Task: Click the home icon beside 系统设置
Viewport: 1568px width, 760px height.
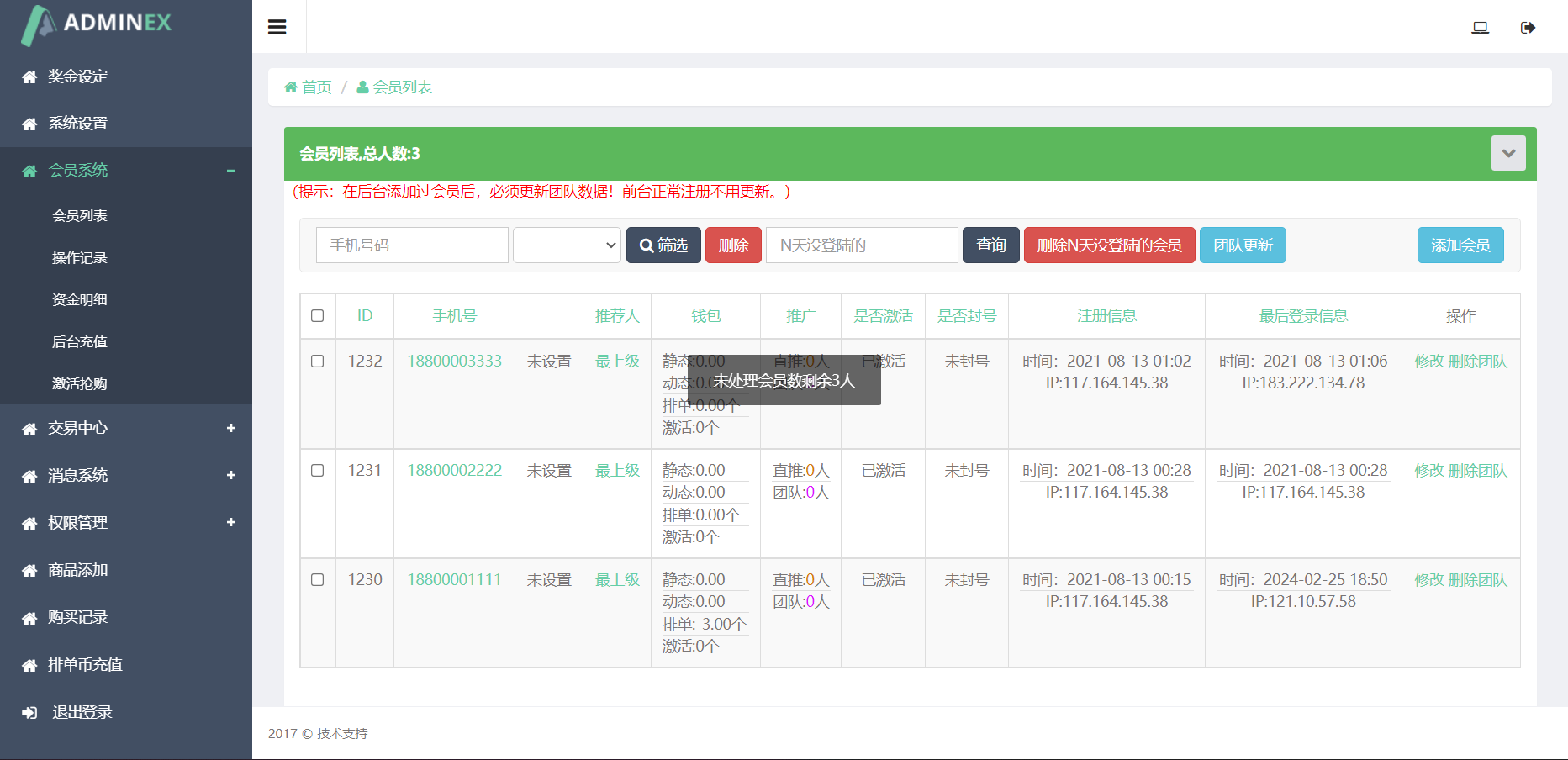Action: [29, 124]
